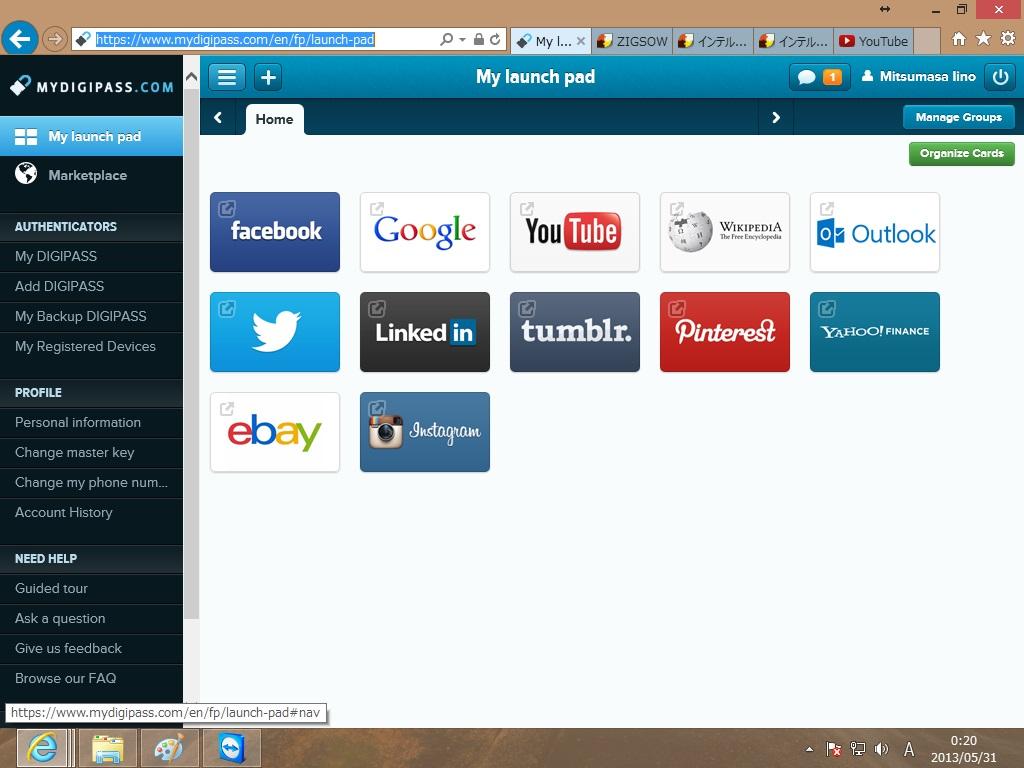1024x768 pixels.
Task: Launch the Yahoo! Finance card
Action: coord(874,332)
